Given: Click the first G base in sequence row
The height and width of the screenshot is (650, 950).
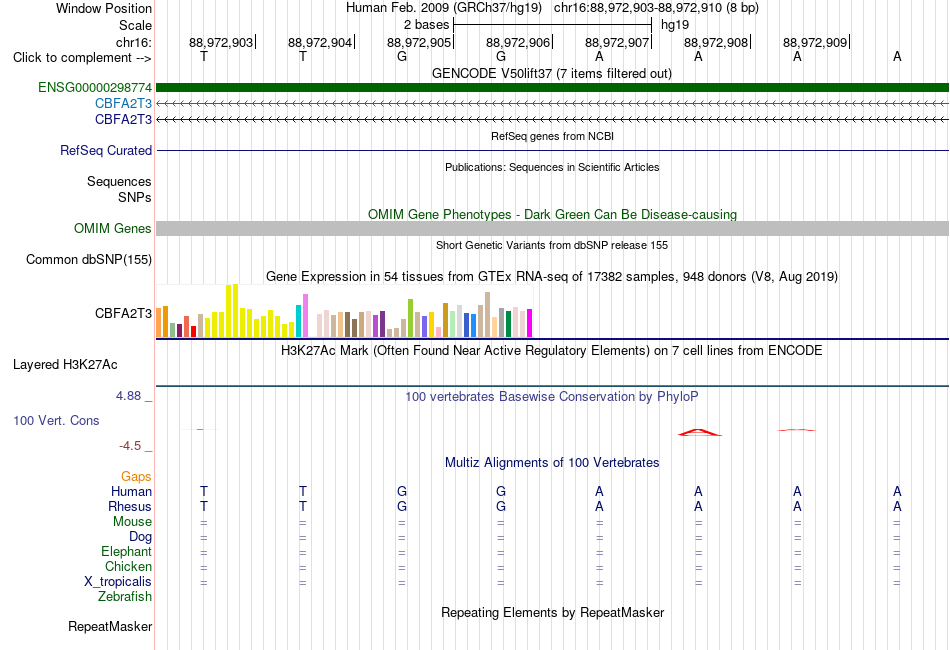Looking at the screenshot, I should point(402,56).
